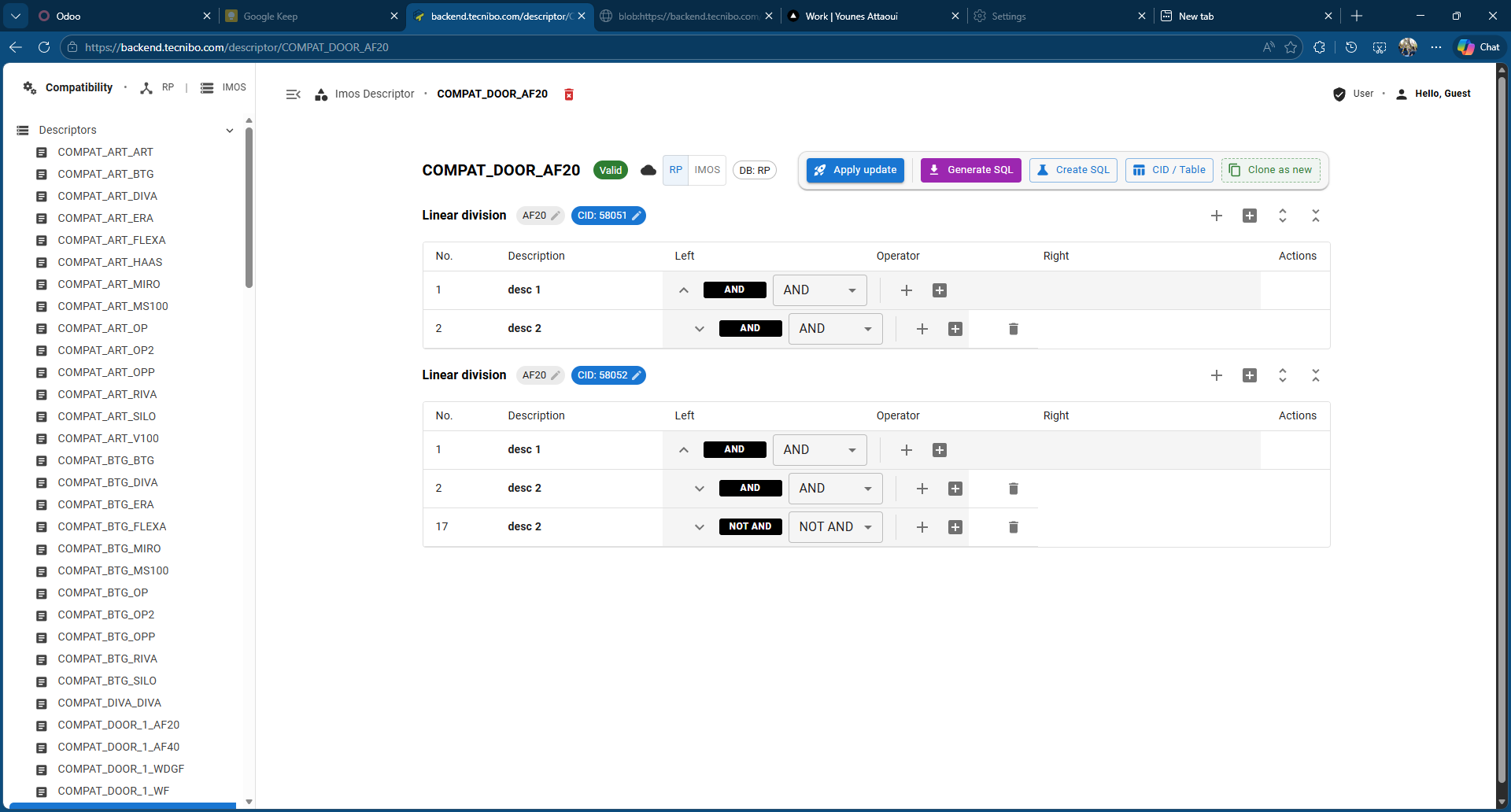This screenshot has height=812, width=1511.
Task: Switch to the Settings browser tab
Action: (x=1061, y=16)
